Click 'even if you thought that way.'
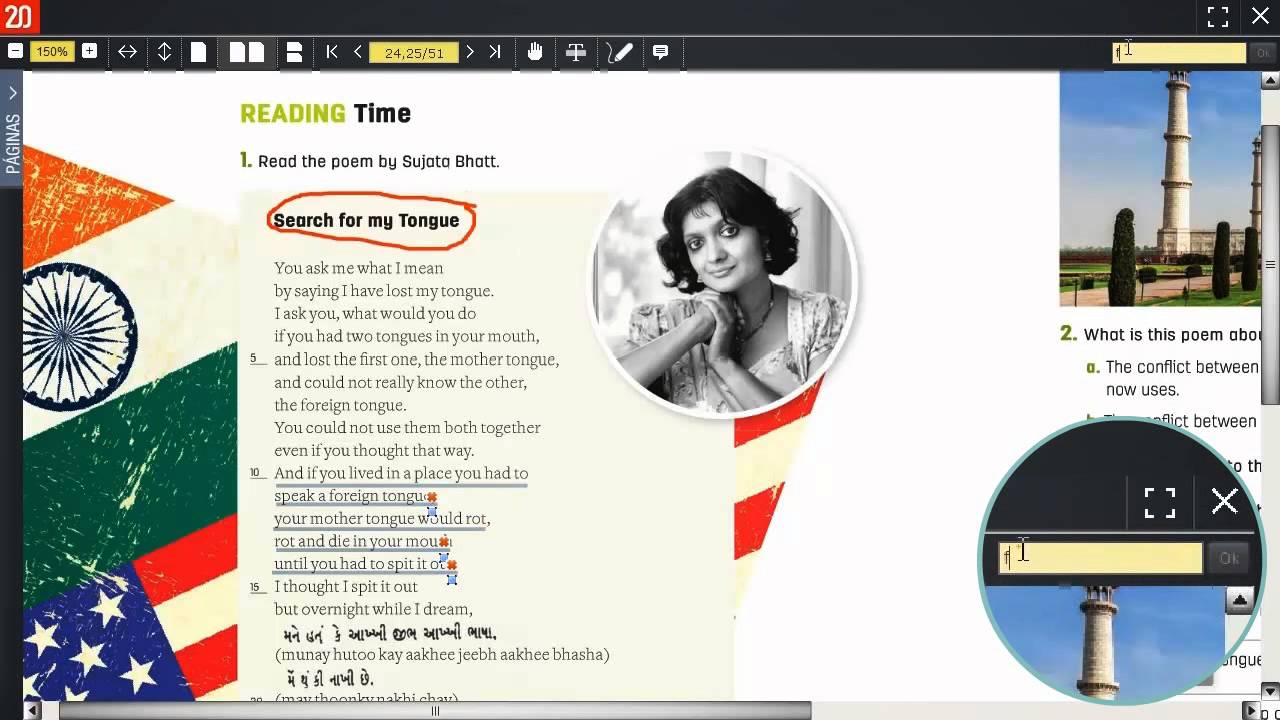This screenshot has height=720, width=1280. tap(374, 451)
